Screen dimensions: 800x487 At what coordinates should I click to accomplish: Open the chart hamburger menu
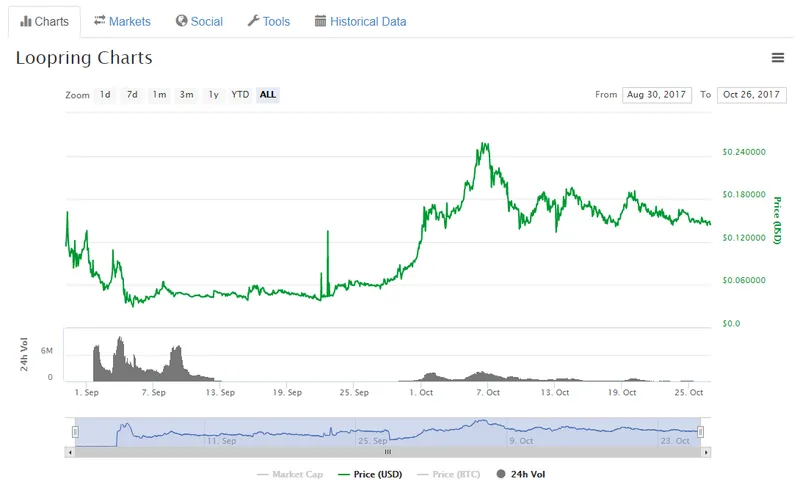pos(778,58)
